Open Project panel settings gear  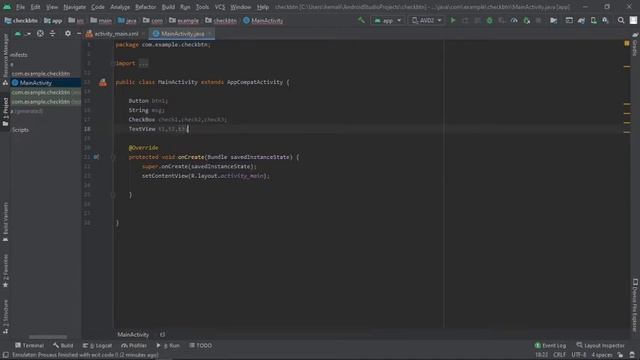68,34
